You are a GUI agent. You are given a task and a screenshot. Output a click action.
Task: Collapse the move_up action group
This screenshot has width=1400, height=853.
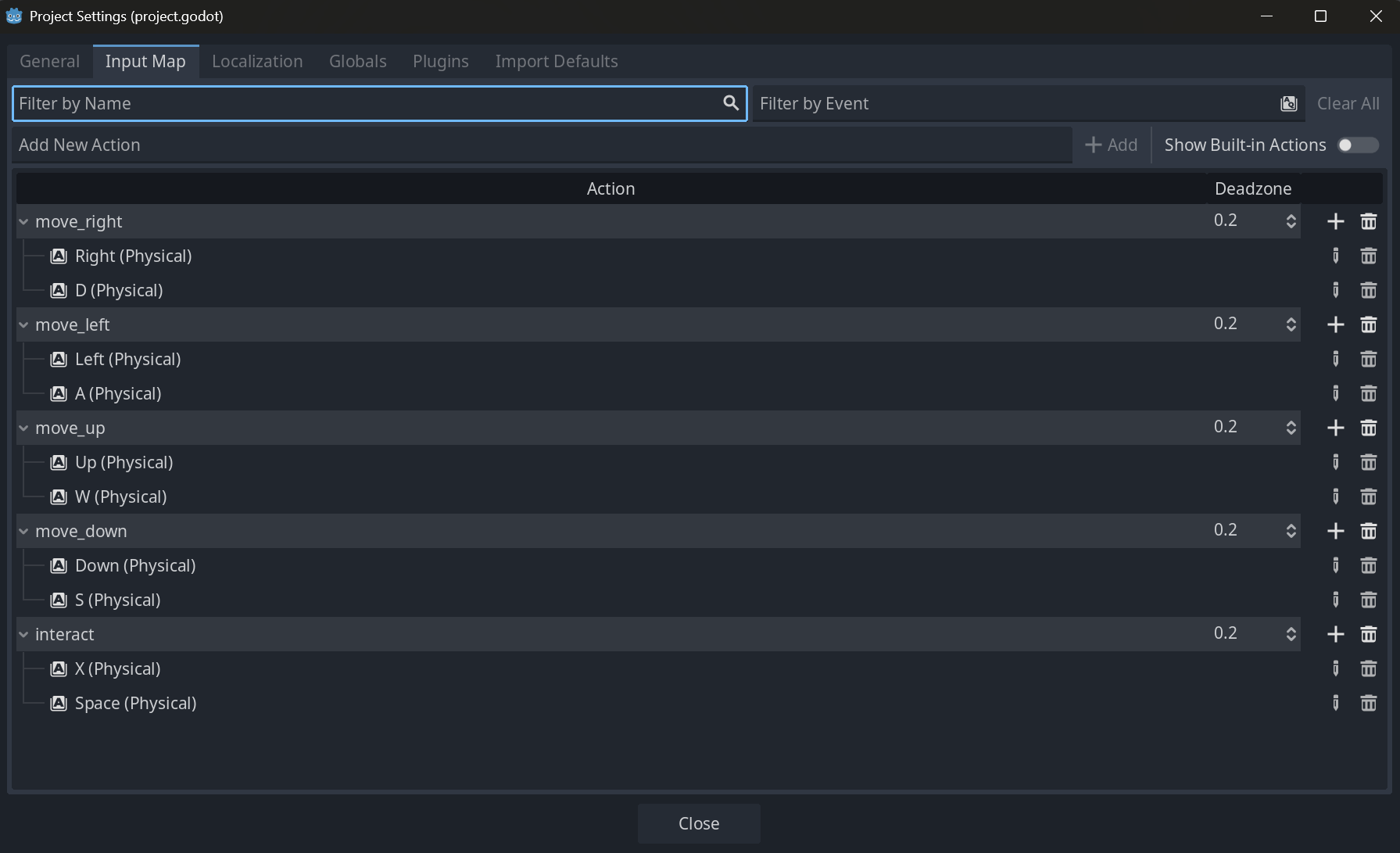point(23,428)
